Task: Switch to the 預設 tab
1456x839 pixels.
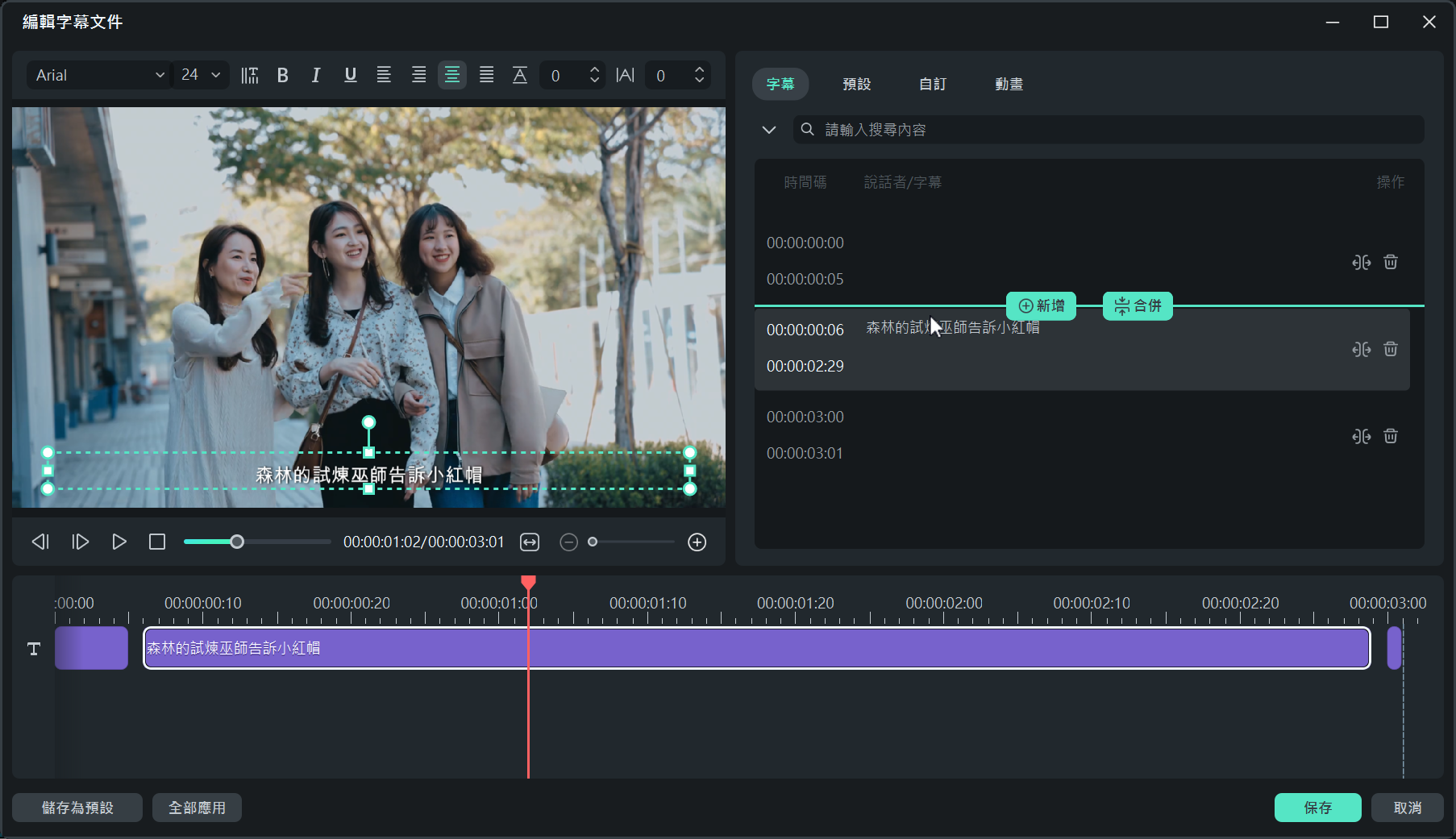Action: tap(856, 84)
